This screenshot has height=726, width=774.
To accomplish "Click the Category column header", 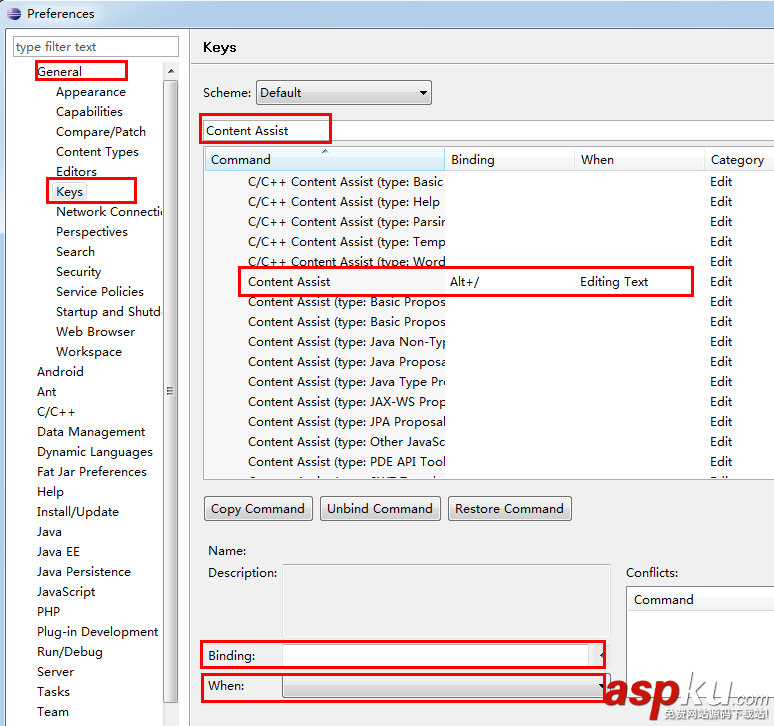I will (x=737, y=160).
